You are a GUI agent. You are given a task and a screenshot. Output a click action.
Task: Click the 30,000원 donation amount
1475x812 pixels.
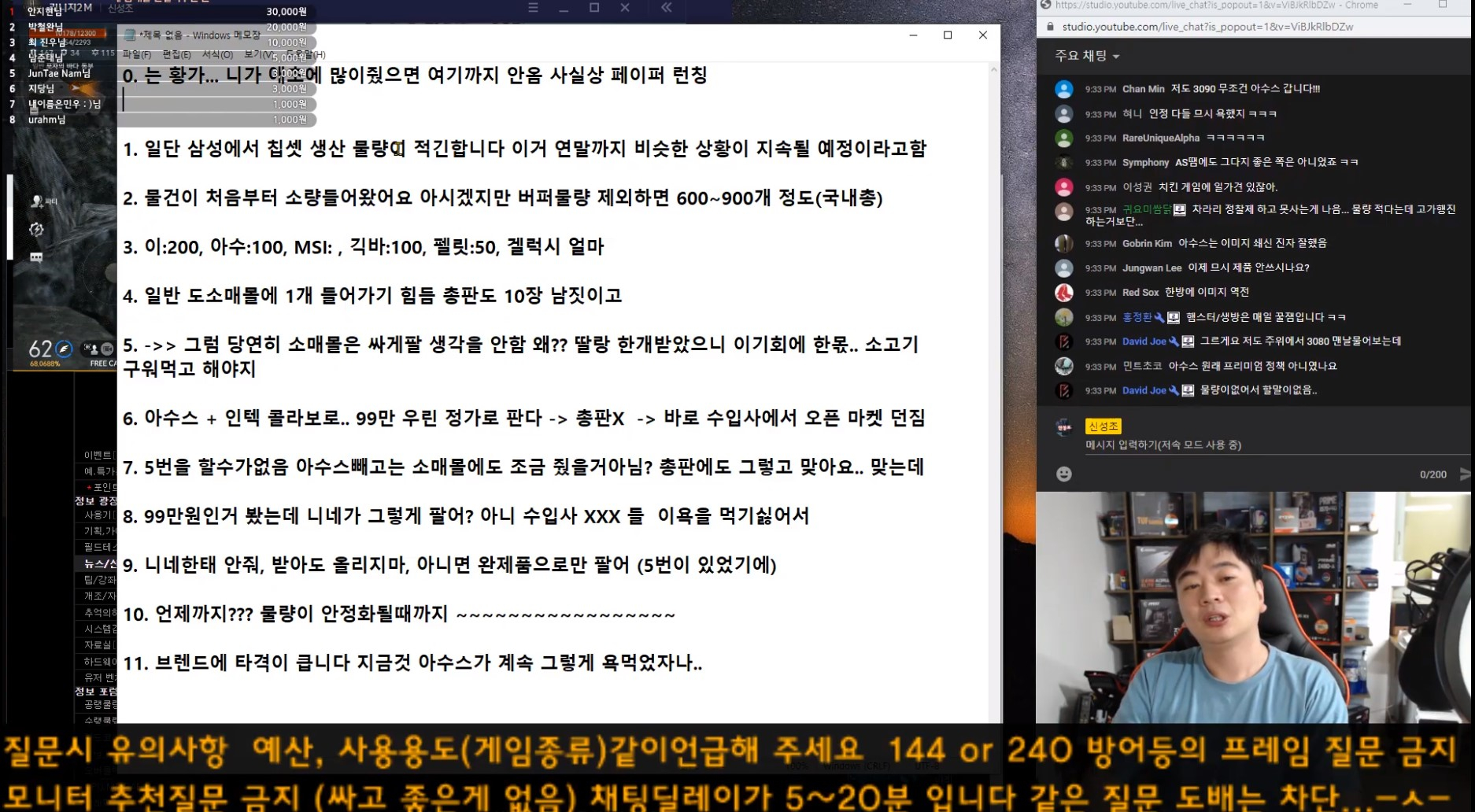(x=286, y=12)
